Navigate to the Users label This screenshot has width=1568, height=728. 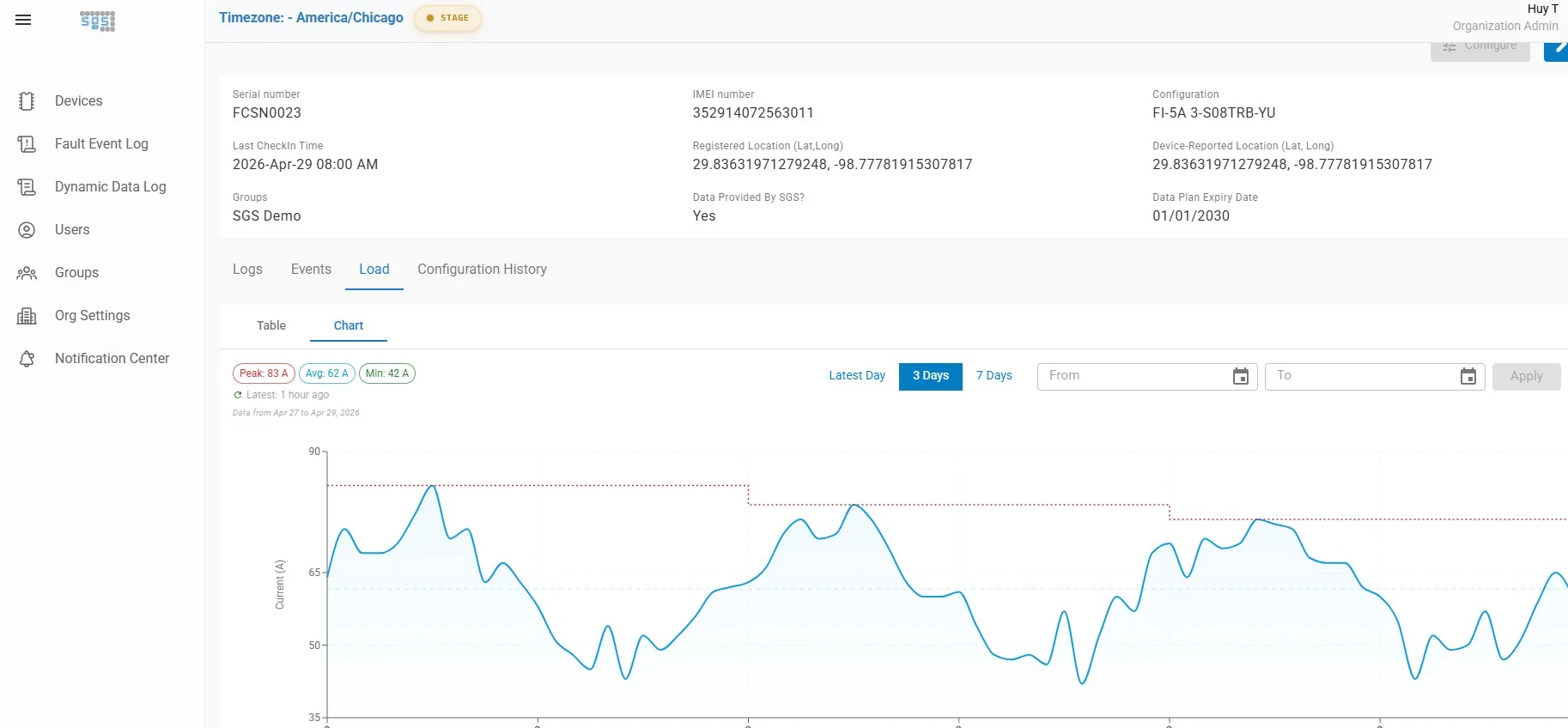point(72,230)
